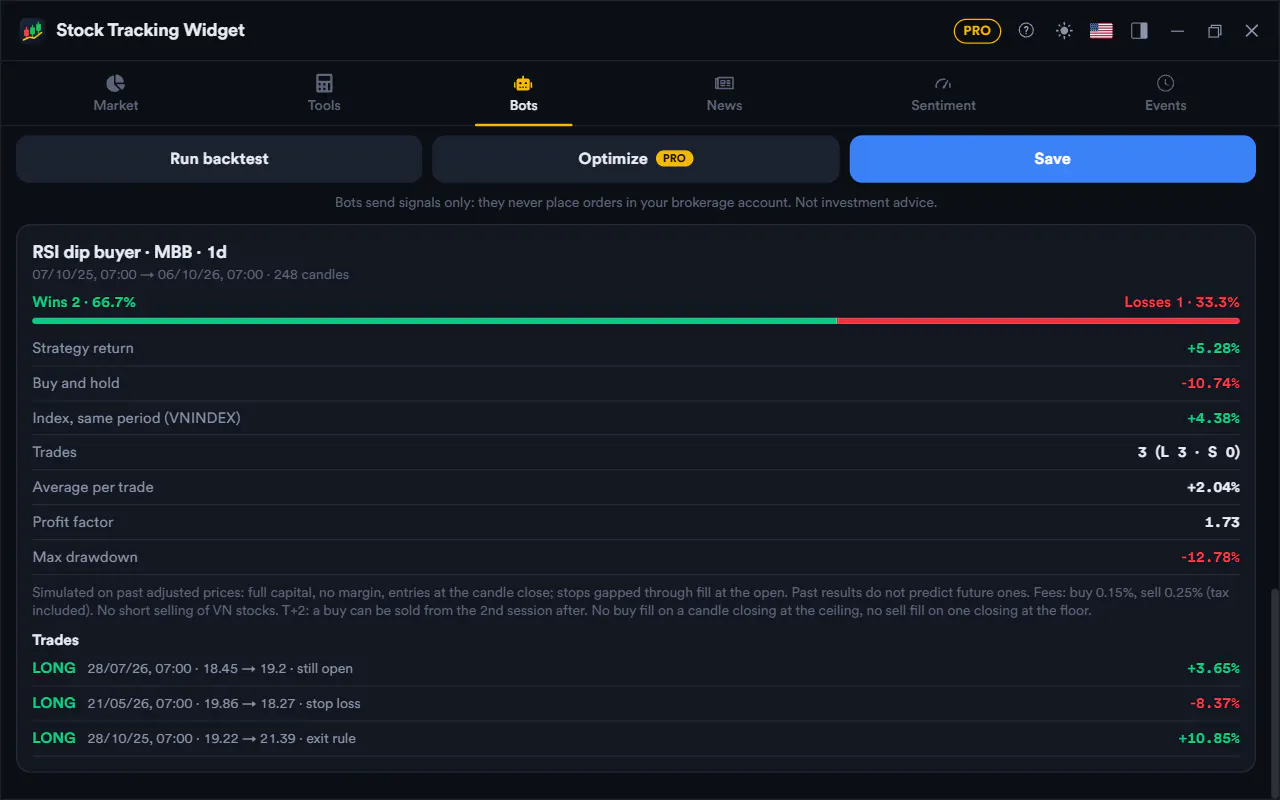
Task: Click the Profit factor value 1.73
Action: pyautogui.click(x=1222, y=522)
